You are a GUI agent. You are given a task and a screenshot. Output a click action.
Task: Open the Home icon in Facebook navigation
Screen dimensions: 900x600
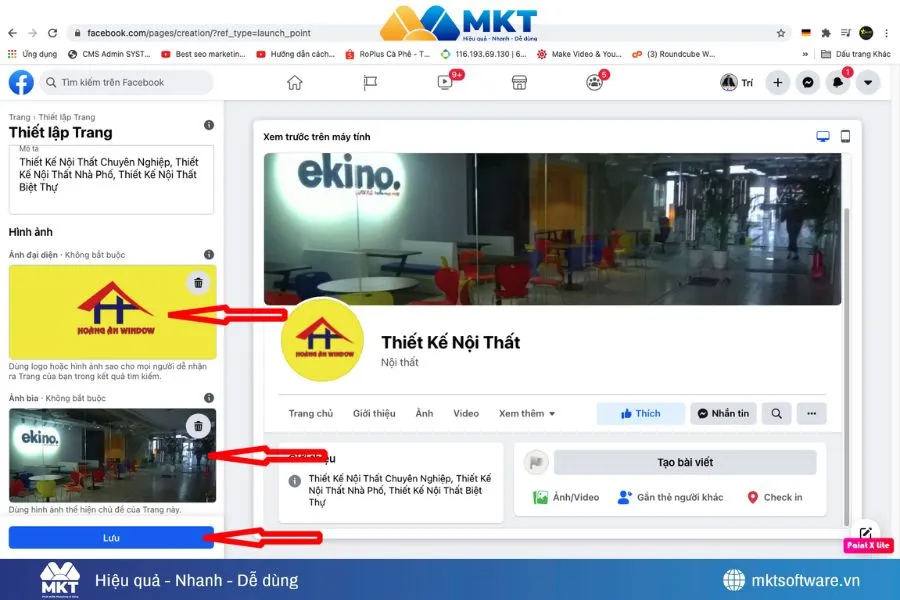[x=294, y=82]
